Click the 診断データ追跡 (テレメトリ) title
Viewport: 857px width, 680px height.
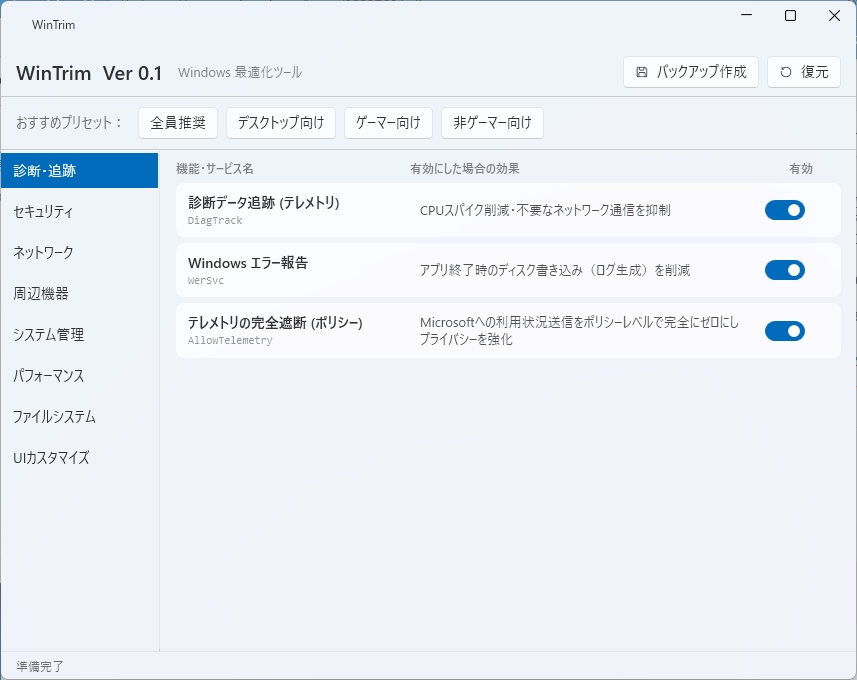(x=263, y=203)
